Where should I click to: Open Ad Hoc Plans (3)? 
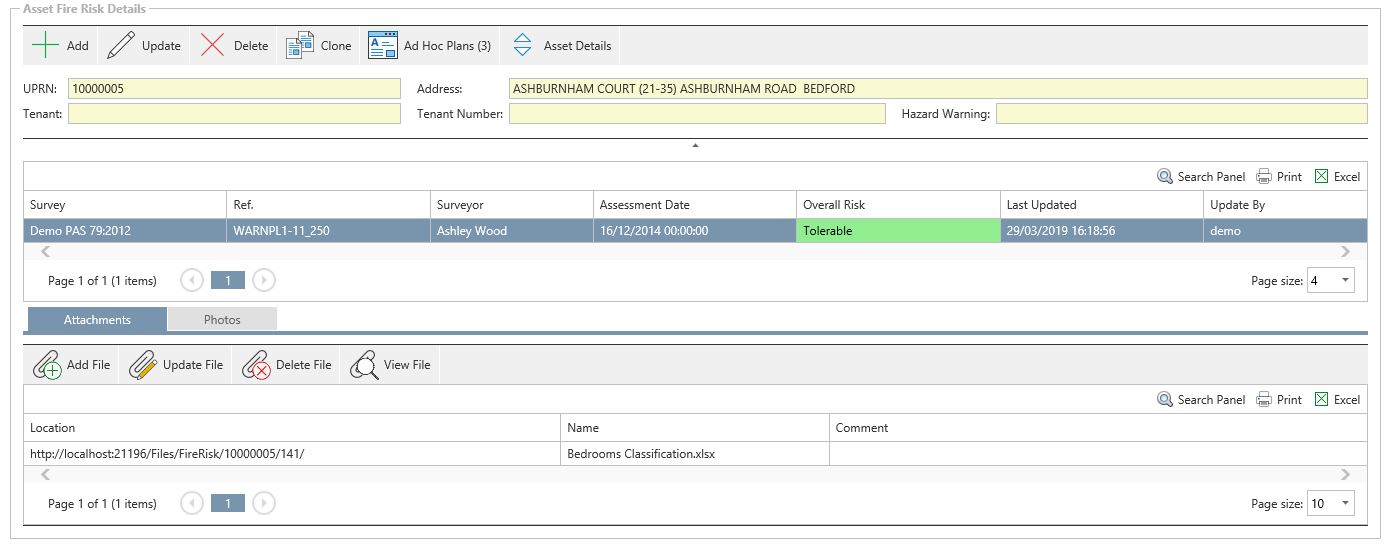(x=430, y=46)
